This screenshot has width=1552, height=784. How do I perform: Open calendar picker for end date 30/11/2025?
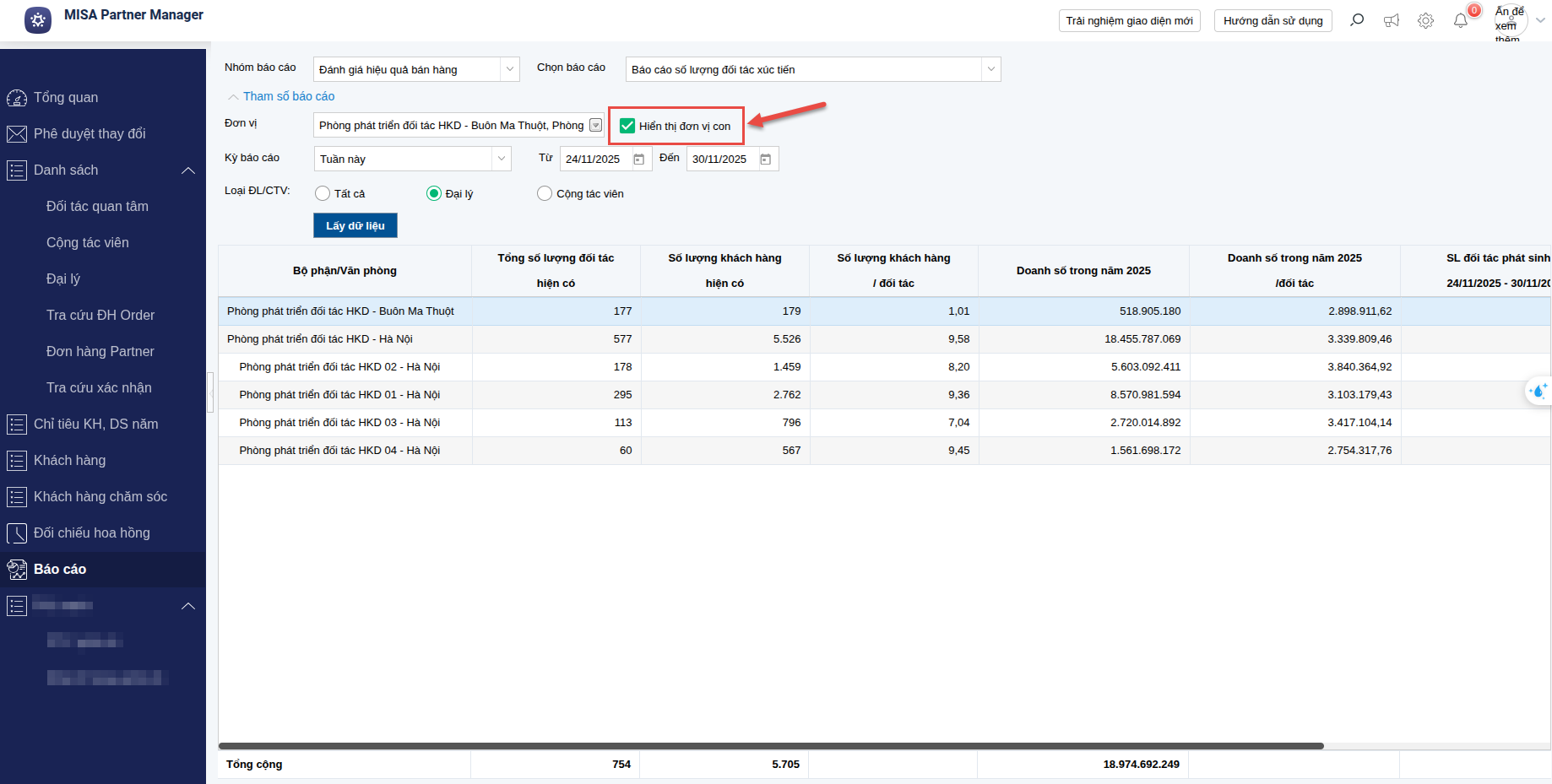click(x=766, y=160)
